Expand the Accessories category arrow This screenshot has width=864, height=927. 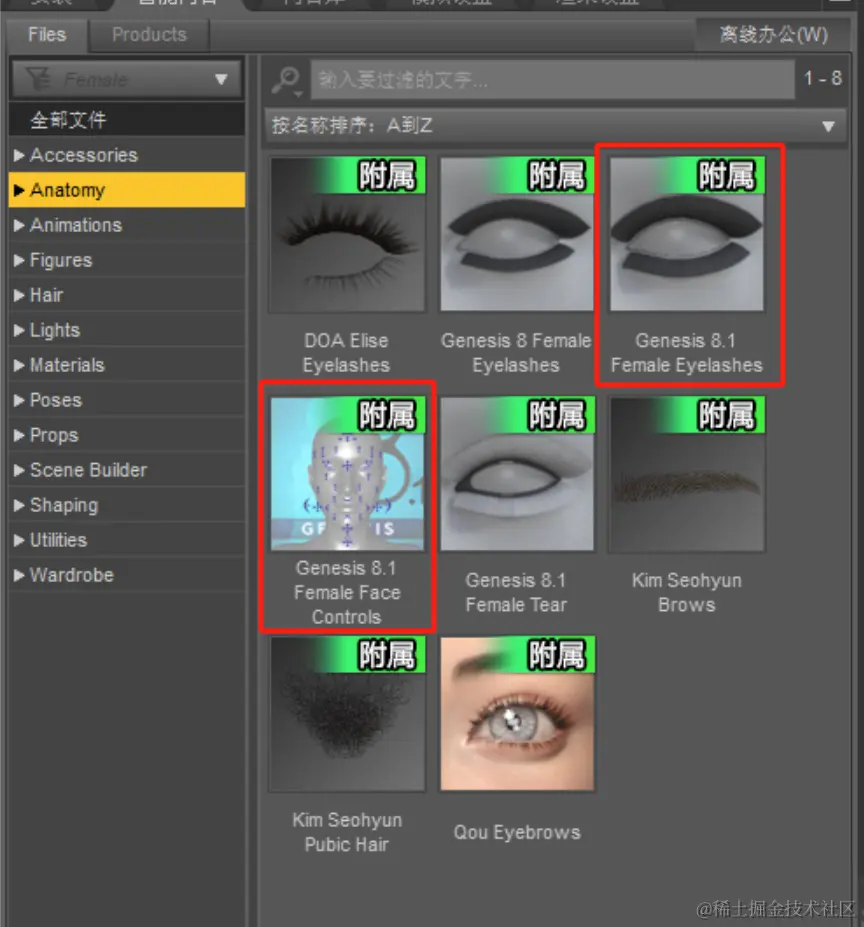(x=19, y=155)
